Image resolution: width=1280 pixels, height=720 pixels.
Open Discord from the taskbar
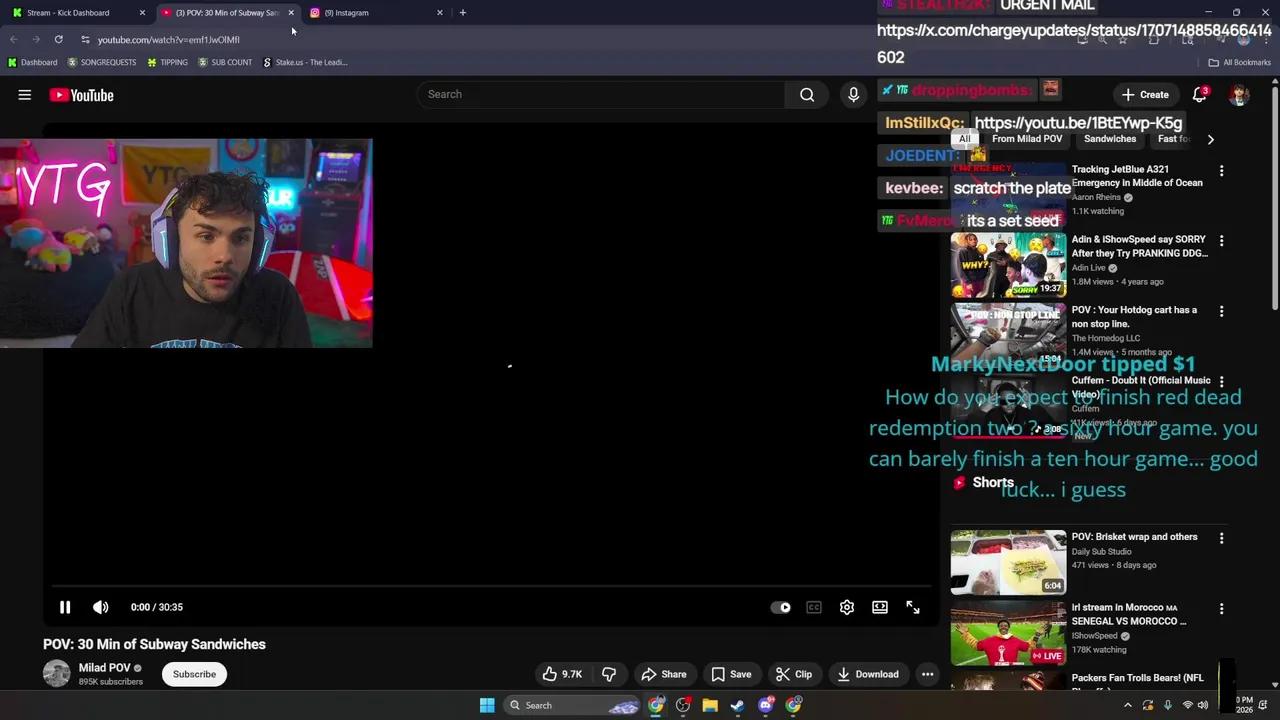pos(765,705)
